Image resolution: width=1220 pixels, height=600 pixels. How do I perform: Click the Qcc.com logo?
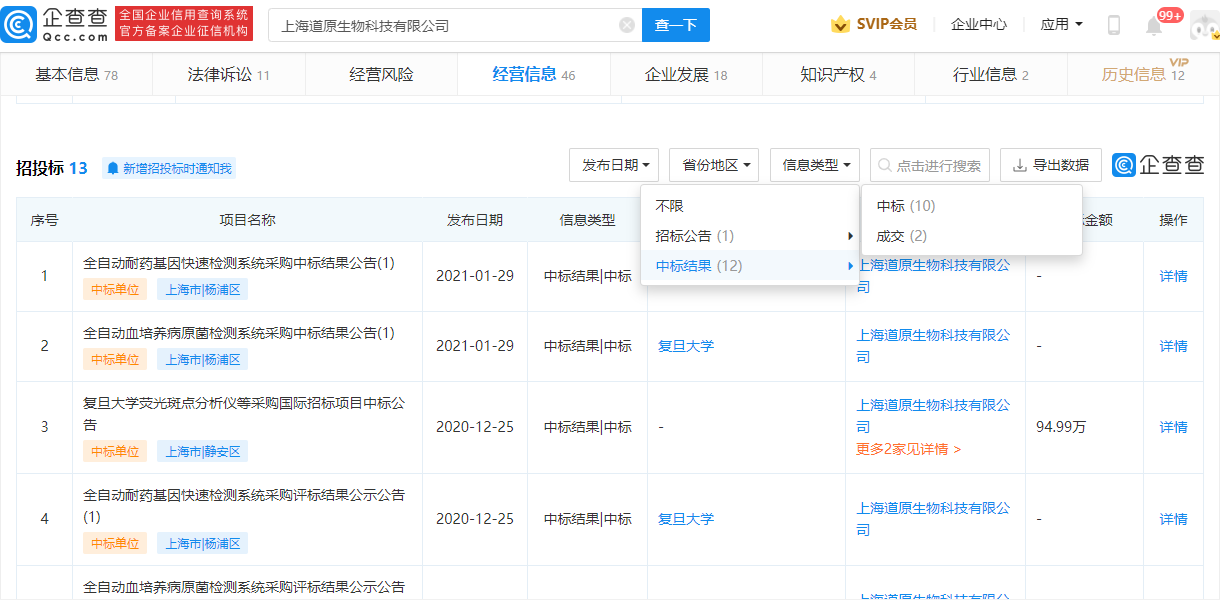(x=55, y=24)
